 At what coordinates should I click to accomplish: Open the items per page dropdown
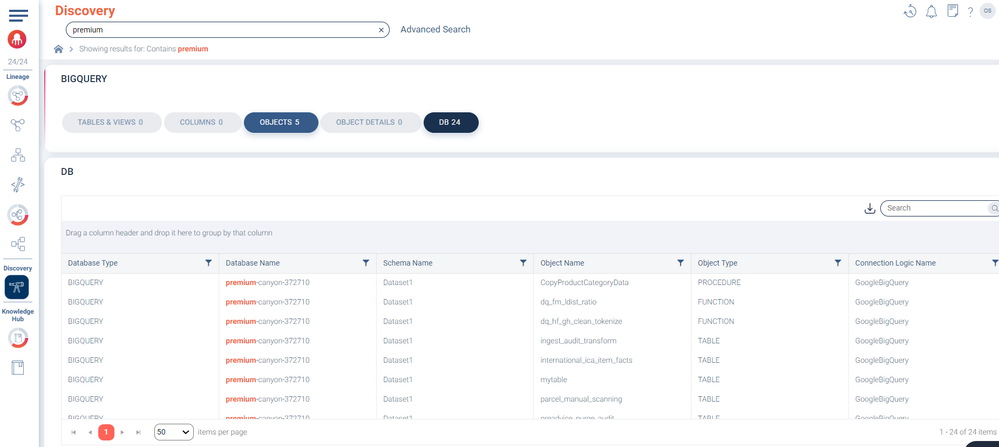tap(174, 432)
